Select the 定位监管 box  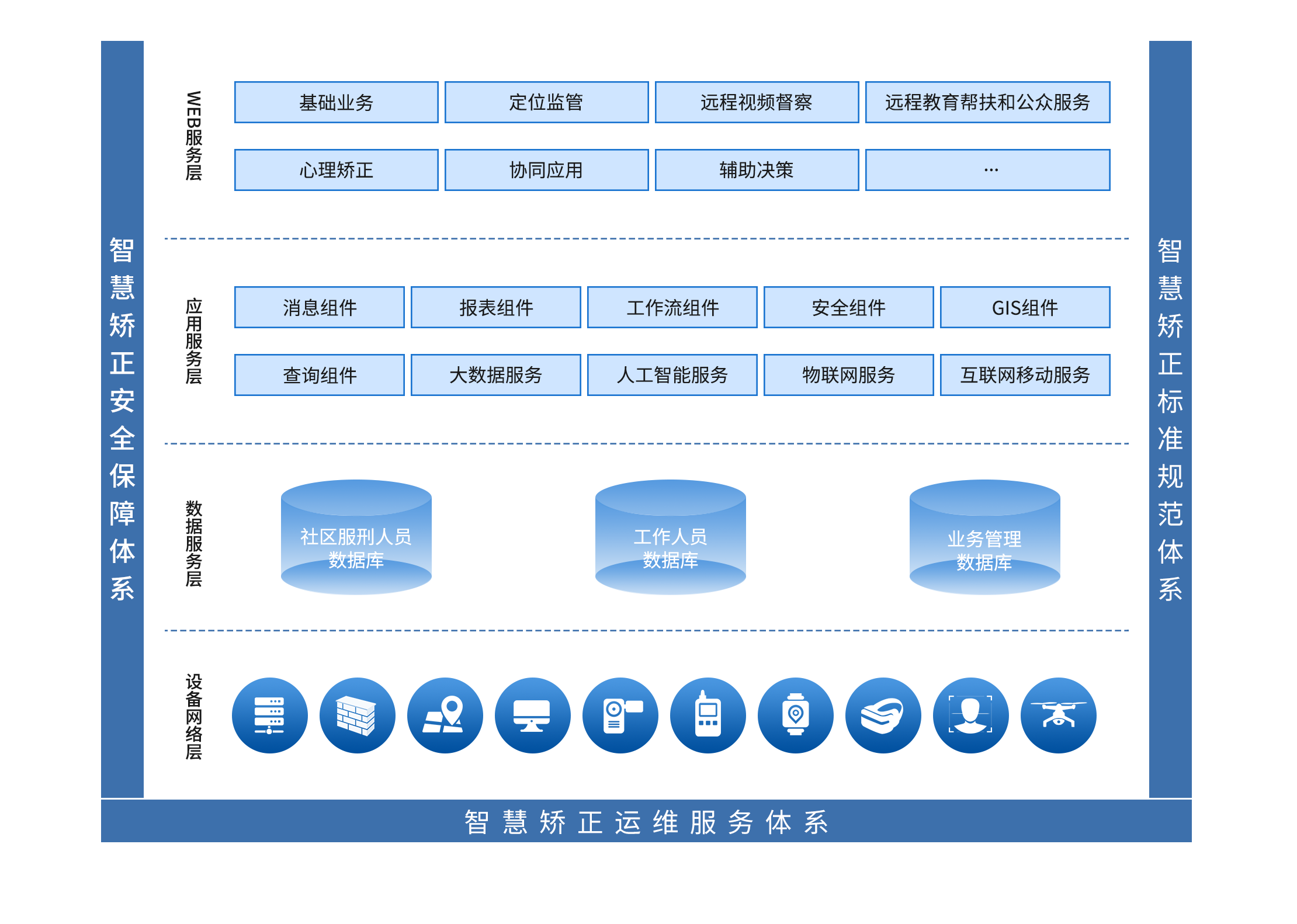[x=547, y=102]
